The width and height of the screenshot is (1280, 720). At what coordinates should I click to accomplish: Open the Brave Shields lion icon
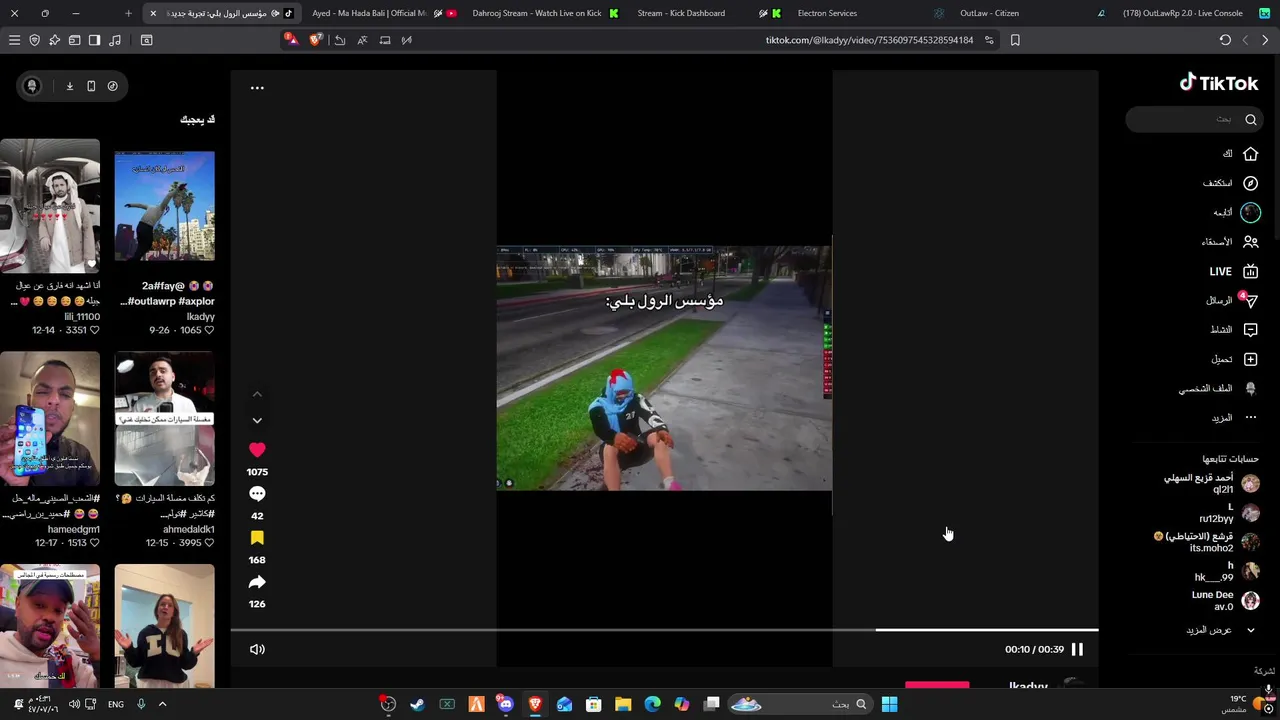pyautogui.click(x=316, y=40)
